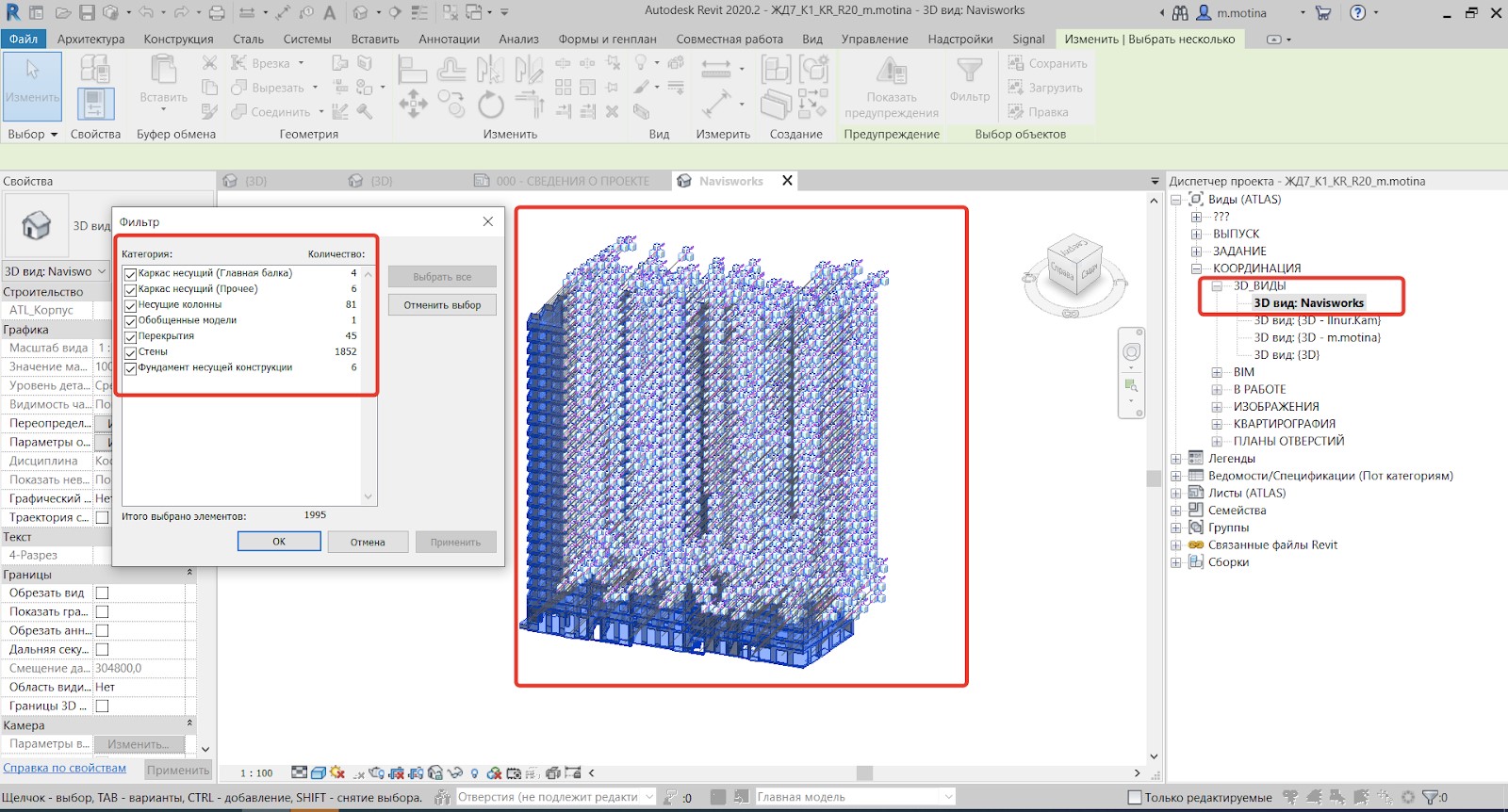
Task: Click Отменить выбор in filter dialog
Action: 442,305
